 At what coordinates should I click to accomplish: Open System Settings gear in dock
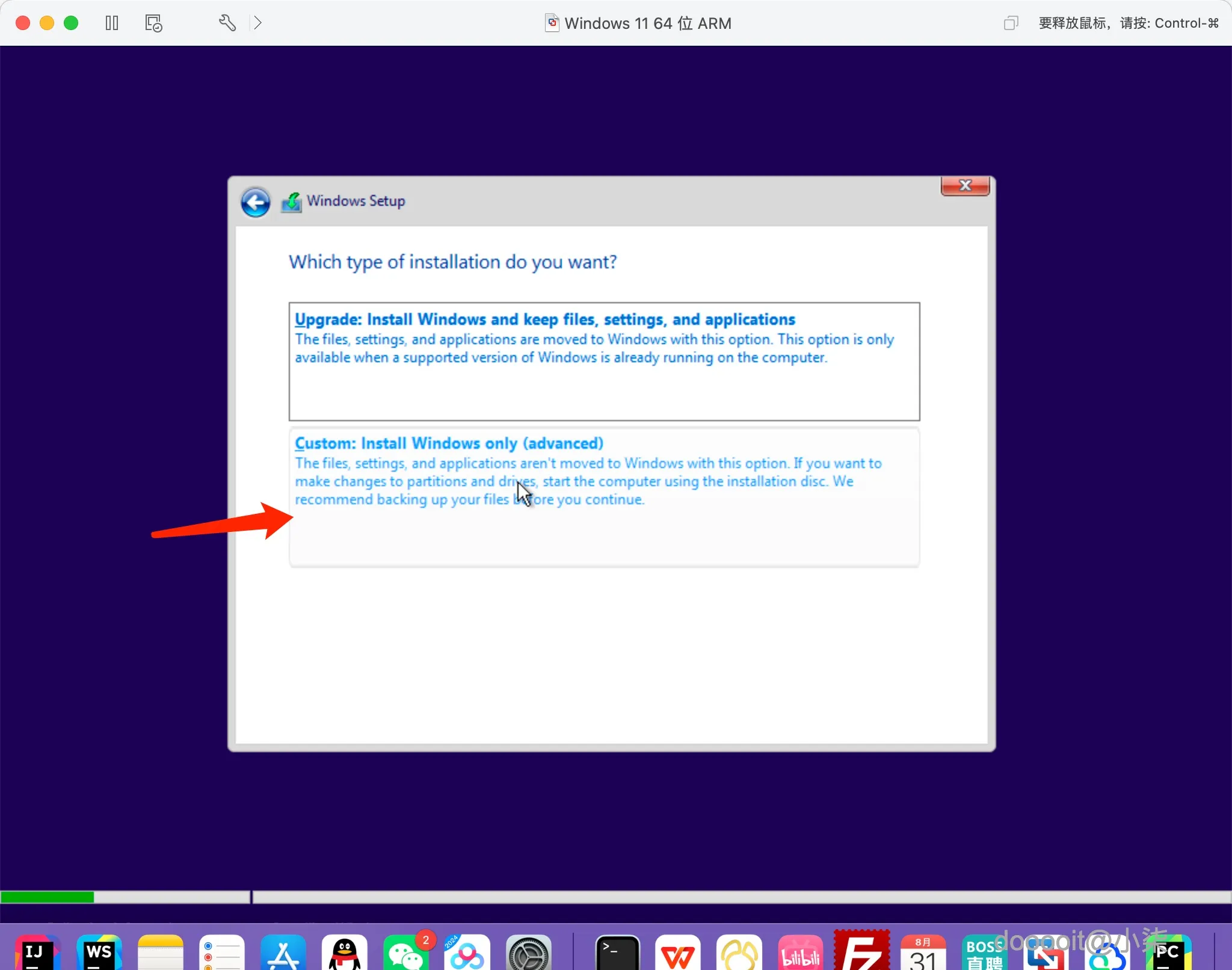point(528,953)
